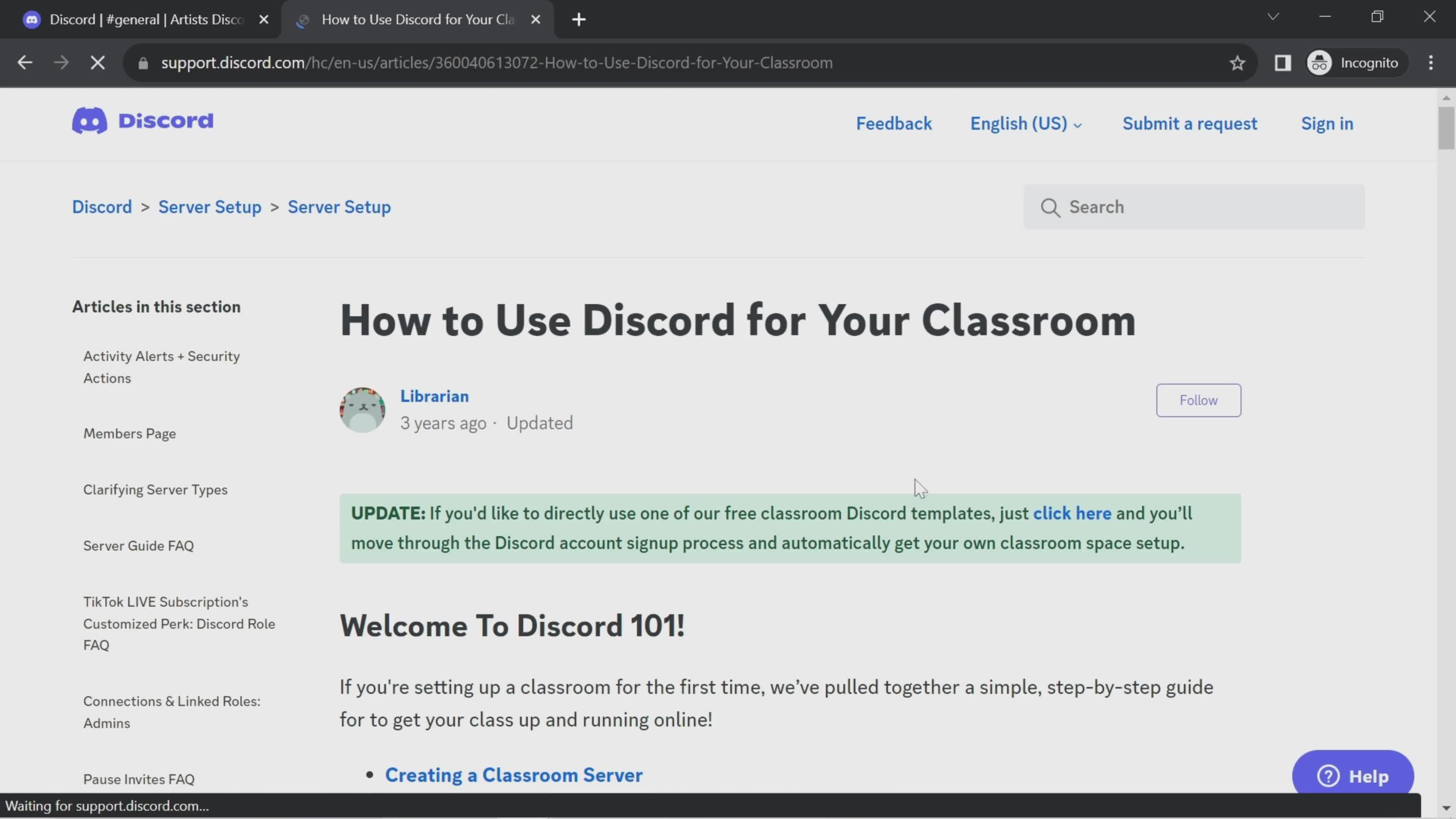Click the 'Welcome To Discord 101!' heading
1456x819 pixels.
pyautogui.click(x=512, y=626)
